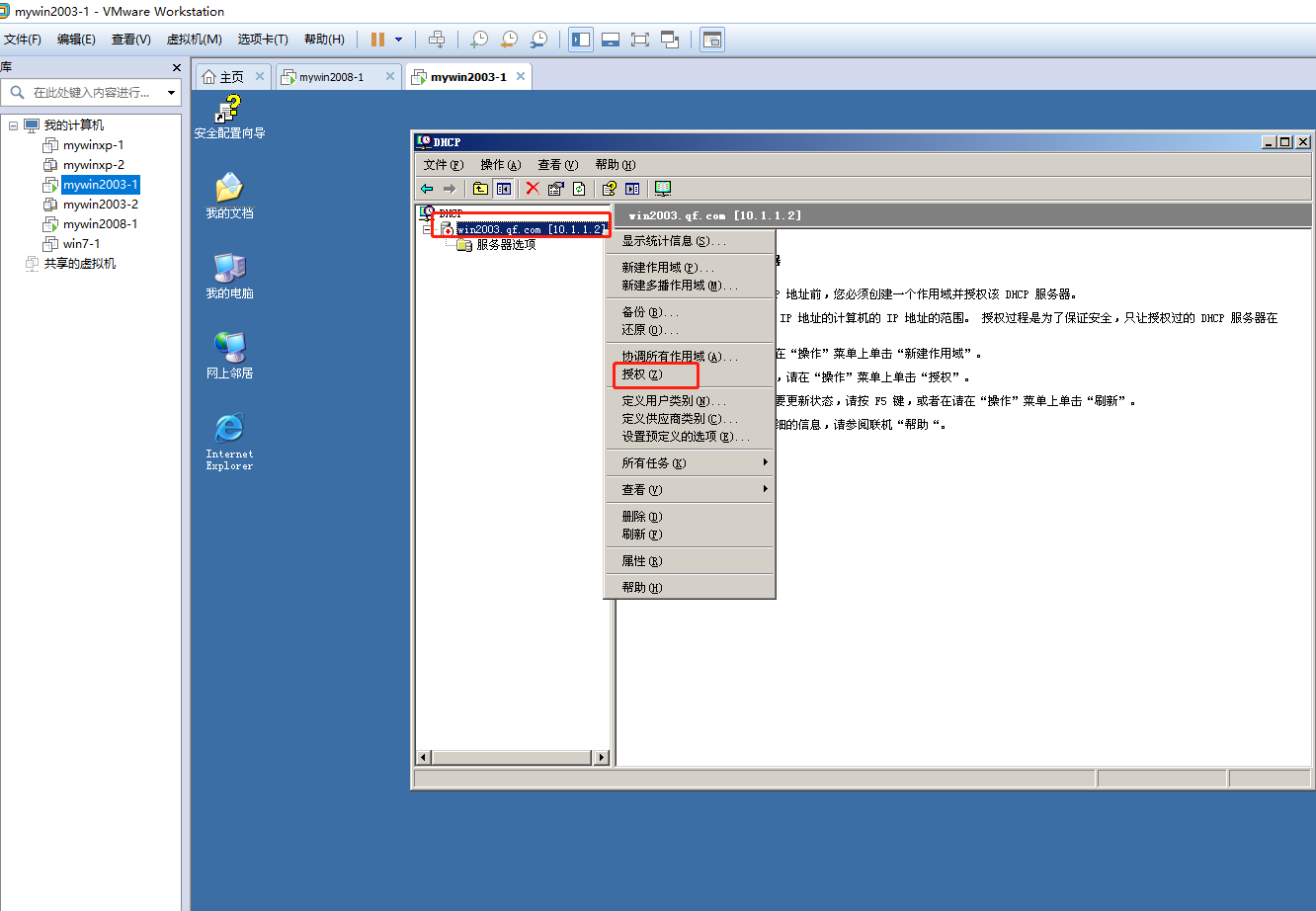The image size is (1316, 911).
Task: Toggle the DHCP show/hide console tree icon
Action: click(503, 189)
